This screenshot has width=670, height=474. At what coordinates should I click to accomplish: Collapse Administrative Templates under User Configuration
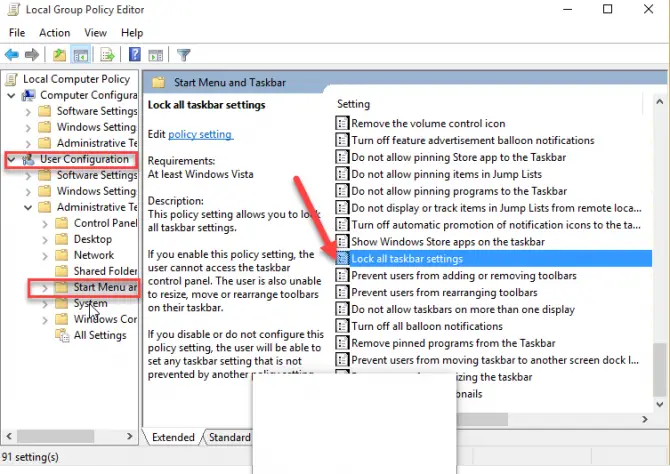28,207
